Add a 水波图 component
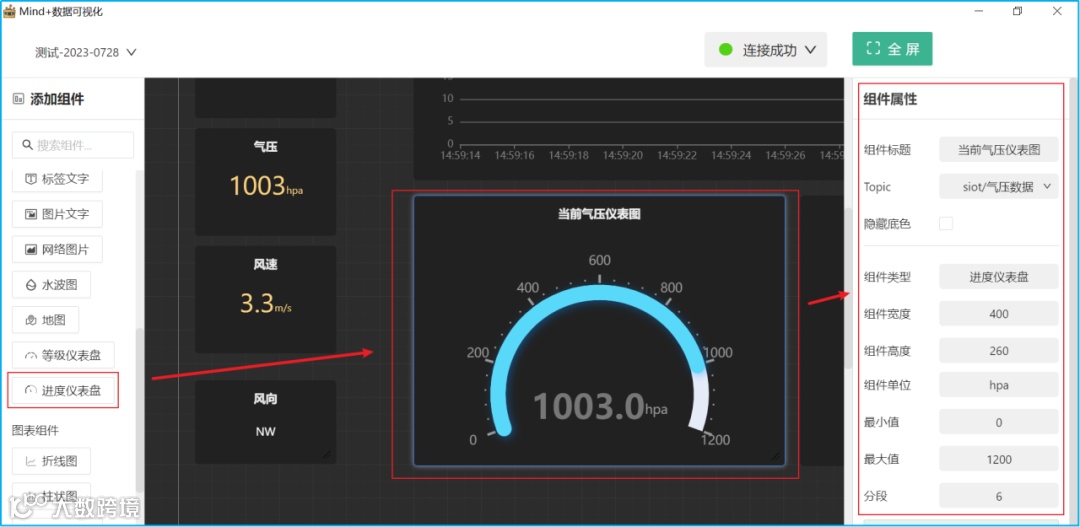 click(51, 285)
